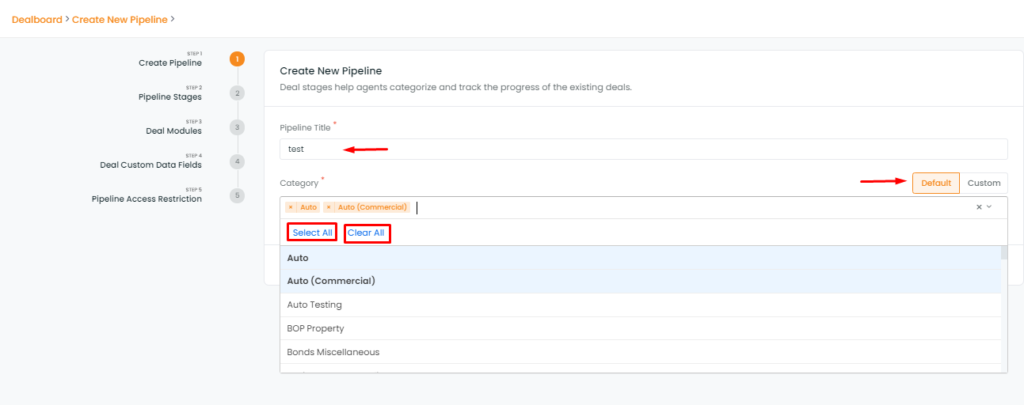1024x405 pixels.
Task: Remove the Auto tag from Category
Action: coord(291,207)
